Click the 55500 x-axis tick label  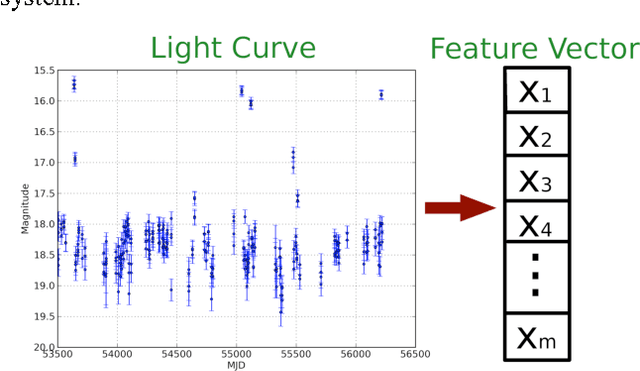tap(296, 354)
